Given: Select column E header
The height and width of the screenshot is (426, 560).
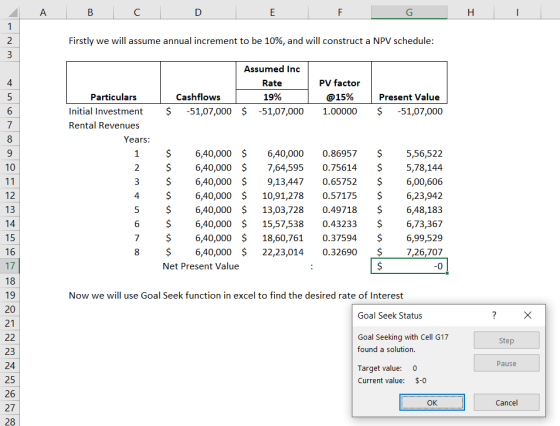Looking at the screenshot, I should (272, 12).
